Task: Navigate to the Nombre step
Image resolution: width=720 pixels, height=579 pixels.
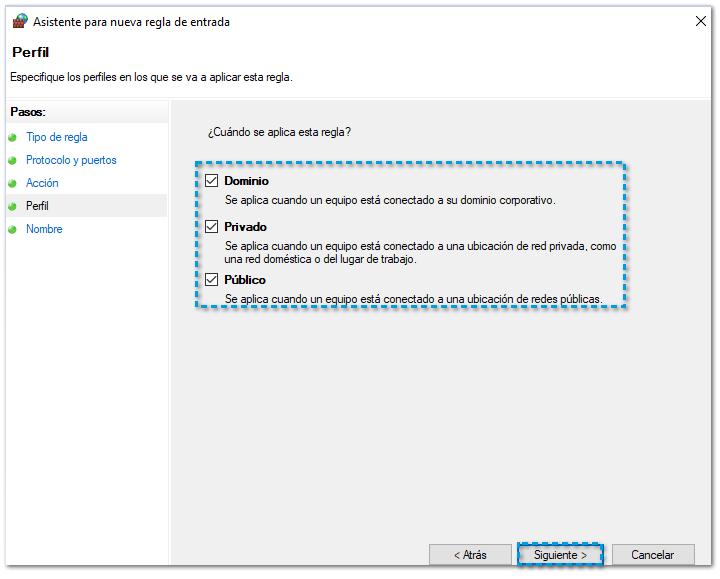Action: coord(44,229)
